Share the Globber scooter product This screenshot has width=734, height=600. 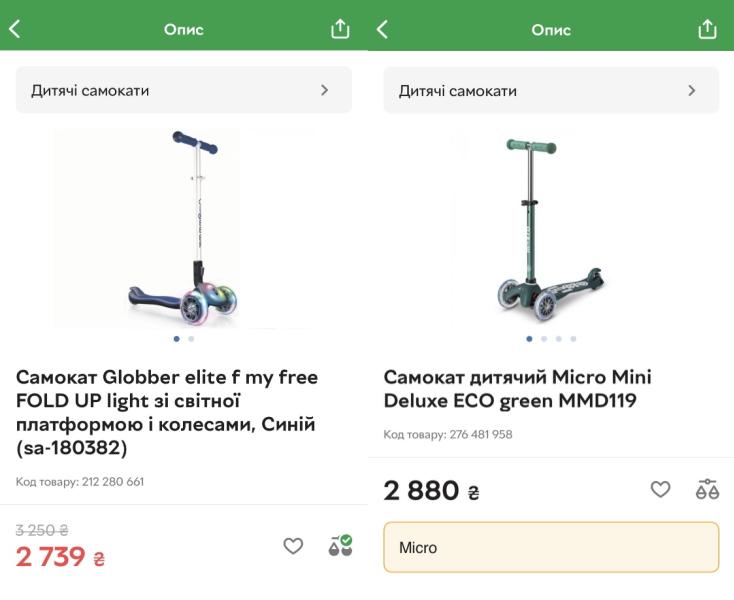[x=340, y=29]
